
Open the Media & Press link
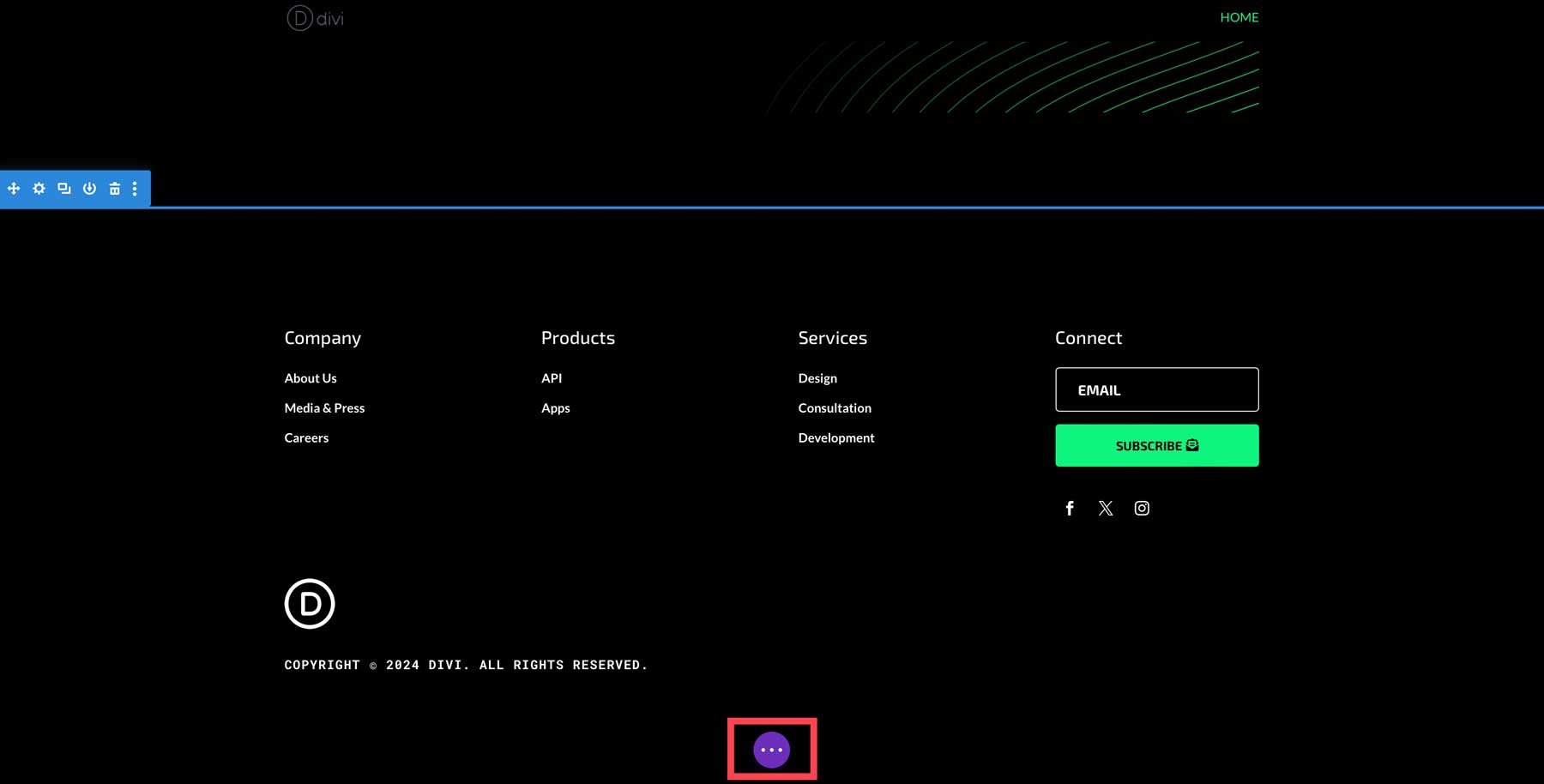pos(324,407)
